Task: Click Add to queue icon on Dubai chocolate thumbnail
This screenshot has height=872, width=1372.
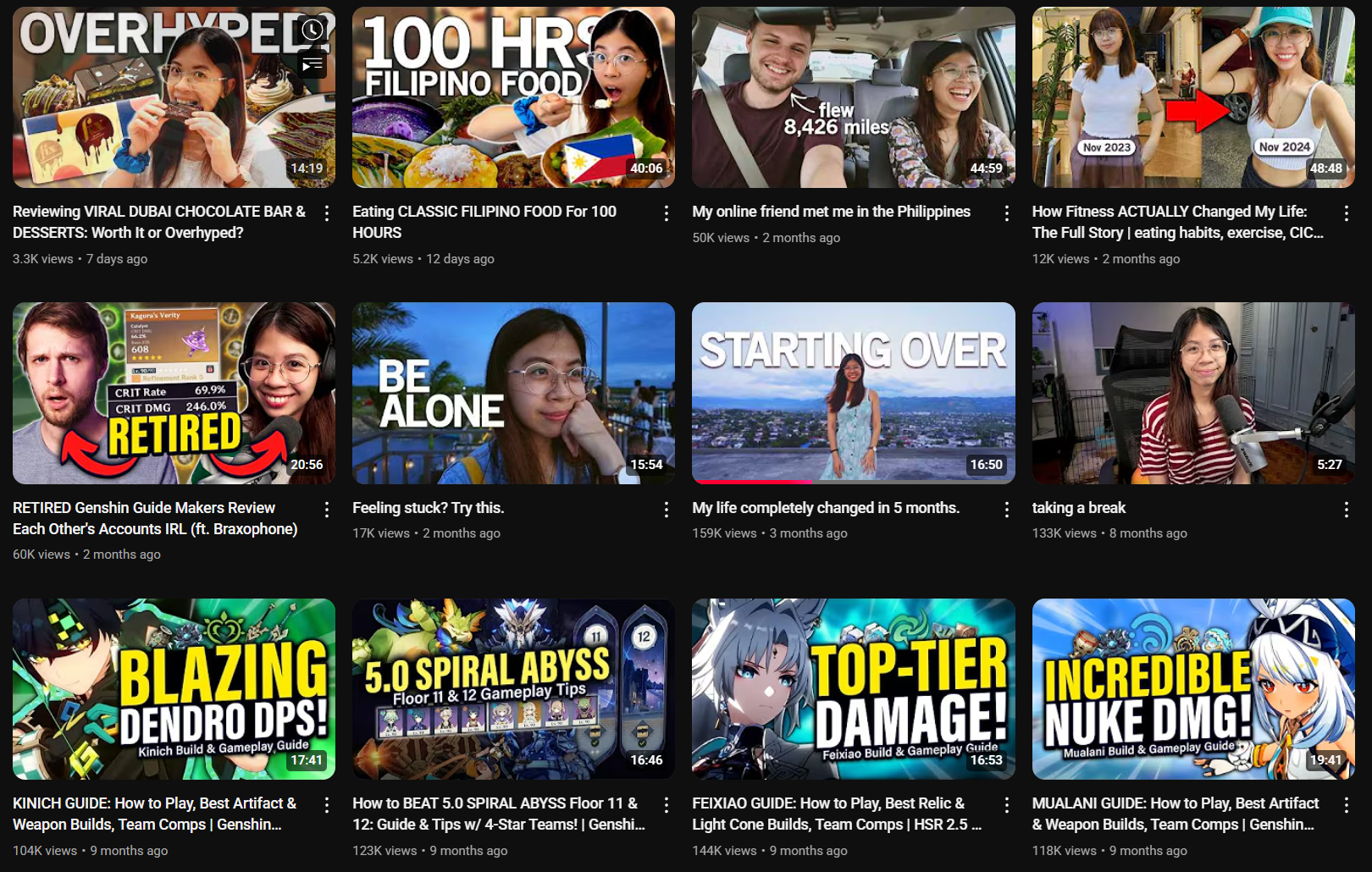Action: click(x=313, y=64)
